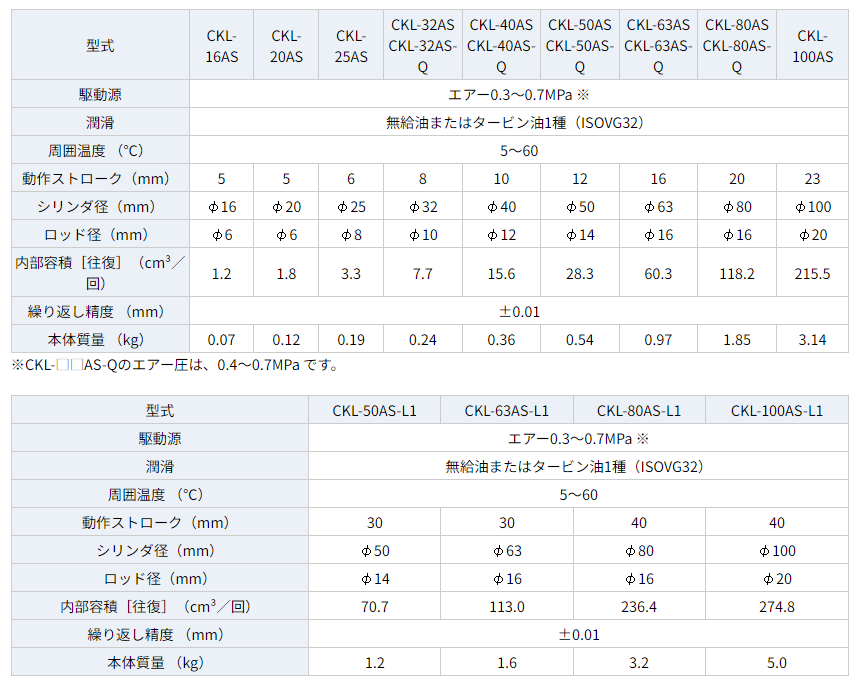Select the 236.4 internal volume cell
This screenshot has height=684, width=858.
639,606
